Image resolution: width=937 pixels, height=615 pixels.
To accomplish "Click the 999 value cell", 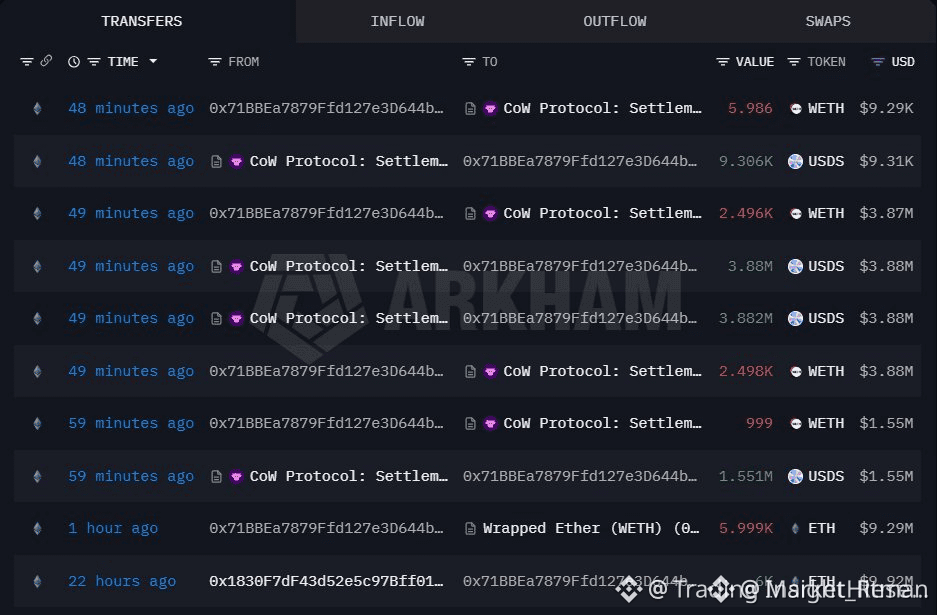I will [759, 423].
